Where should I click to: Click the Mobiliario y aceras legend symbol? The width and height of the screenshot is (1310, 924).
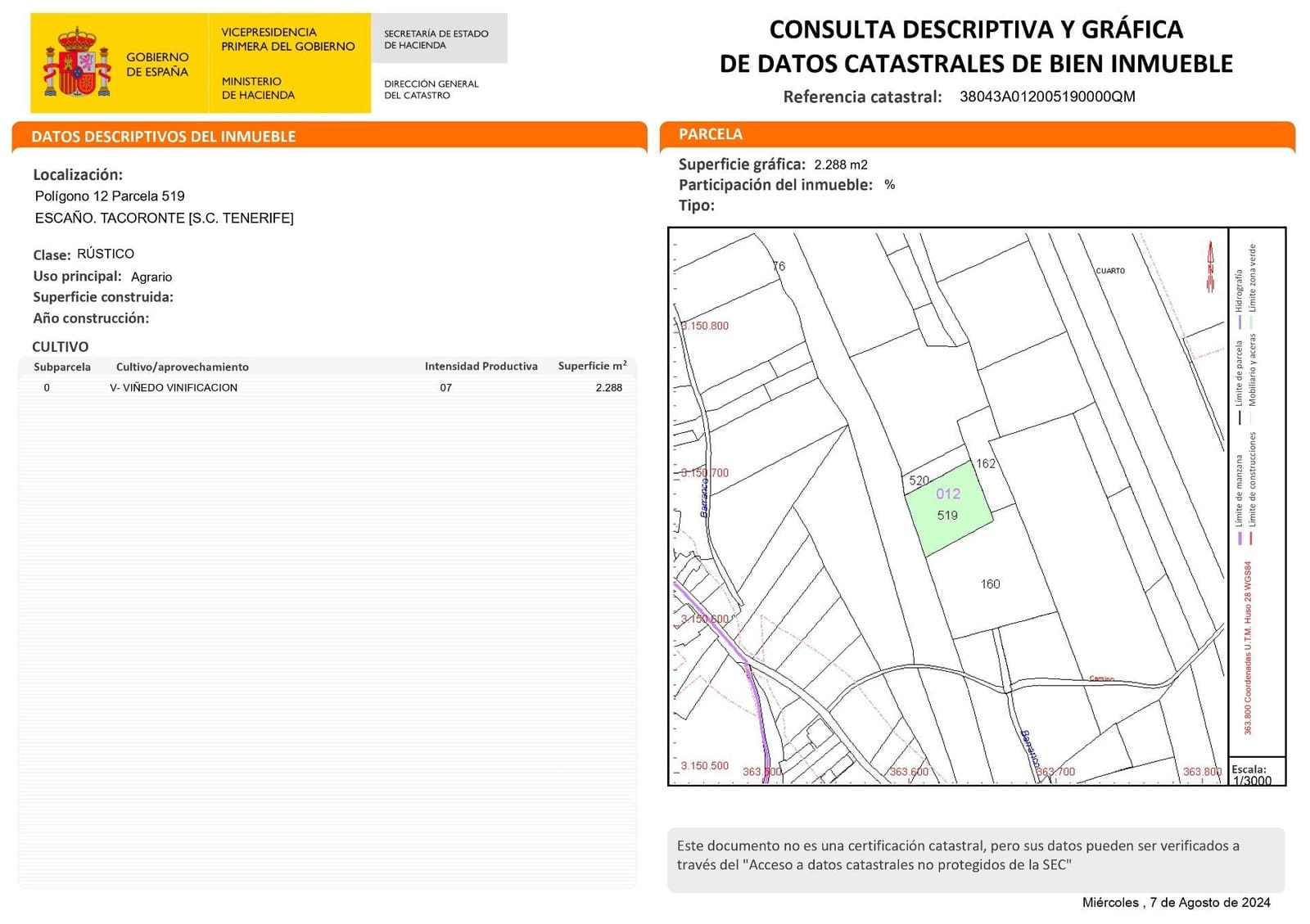[x=1252, y=414]
